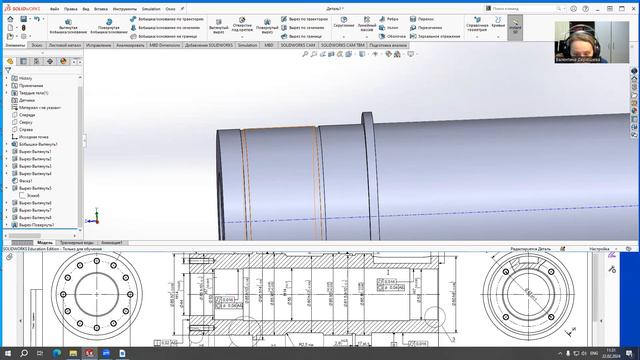
Task: Click the Home icon in quick toolbar
Action: coord(10,19)
